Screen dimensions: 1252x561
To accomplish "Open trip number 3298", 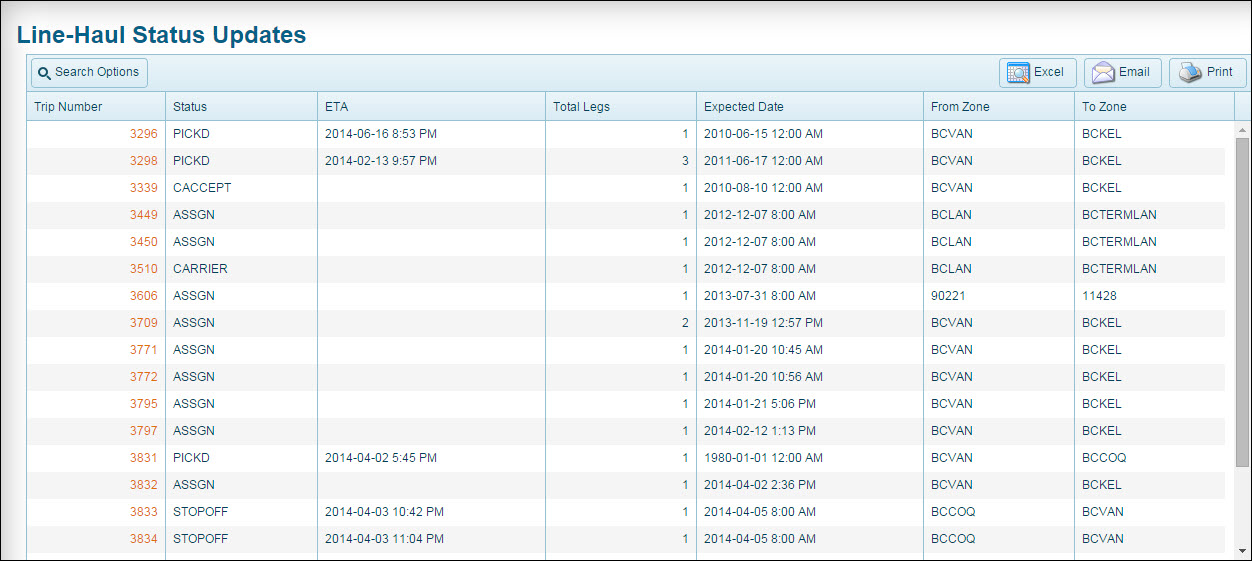I will point(143,161).
